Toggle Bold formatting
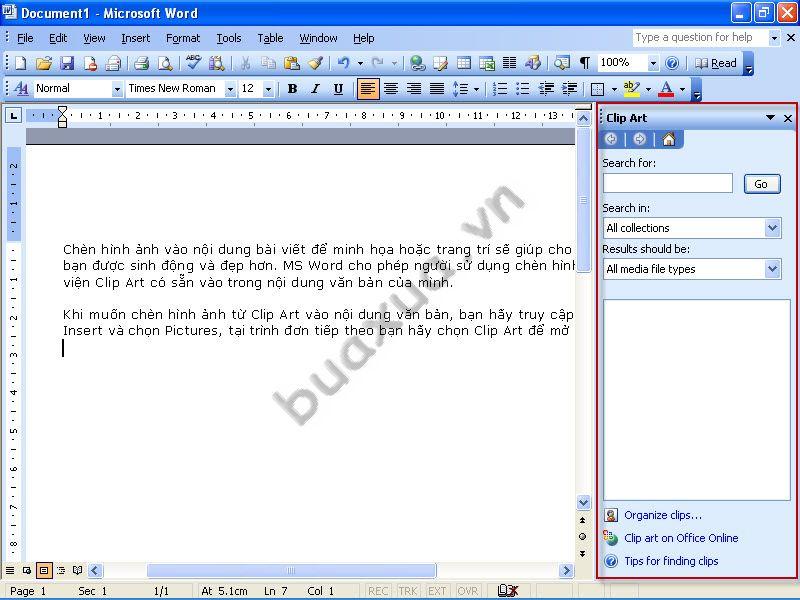The width and height of the screenshot is (800, 600). (292, 89)
